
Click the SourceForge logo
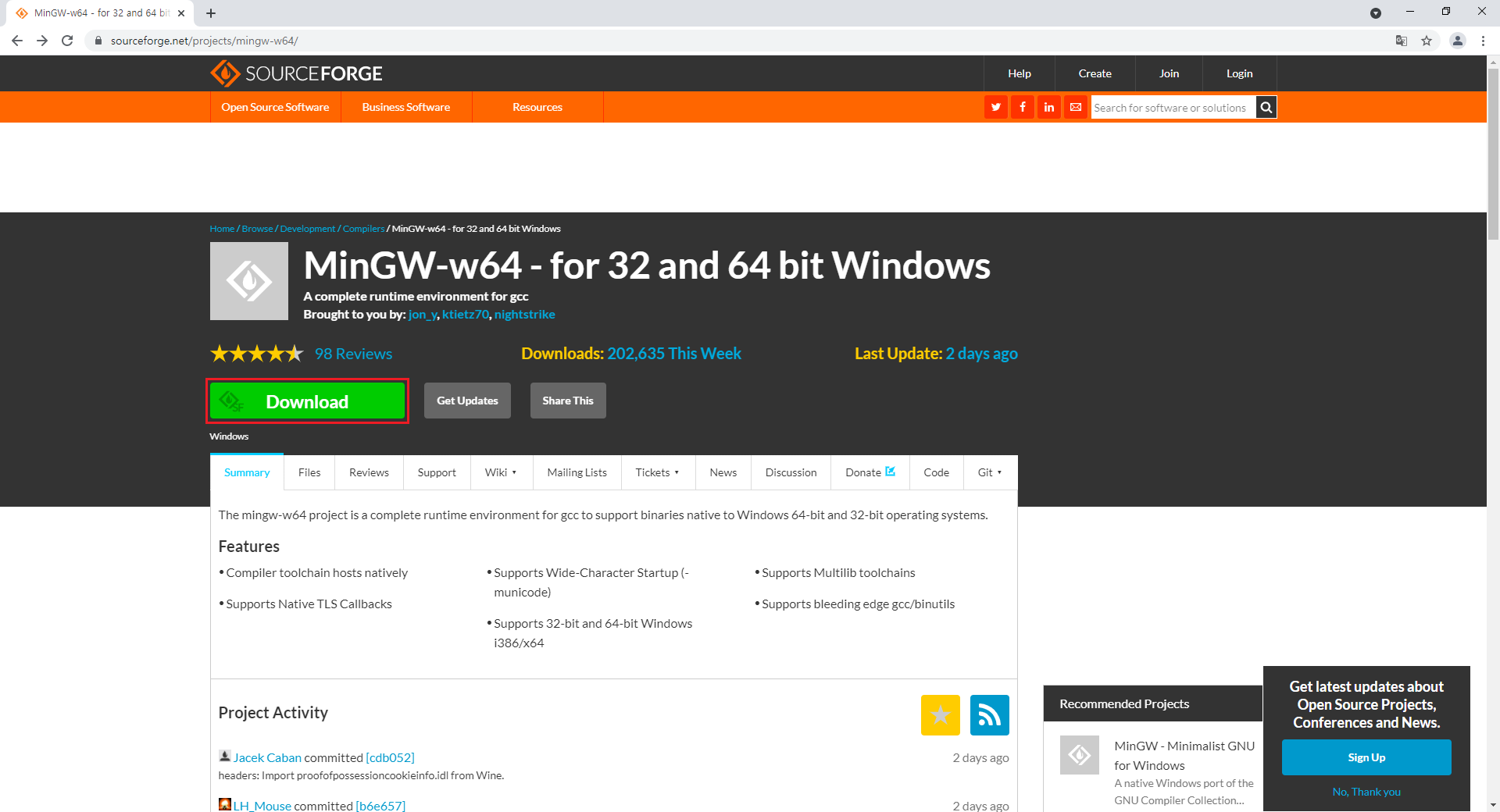tap(296, 73)
